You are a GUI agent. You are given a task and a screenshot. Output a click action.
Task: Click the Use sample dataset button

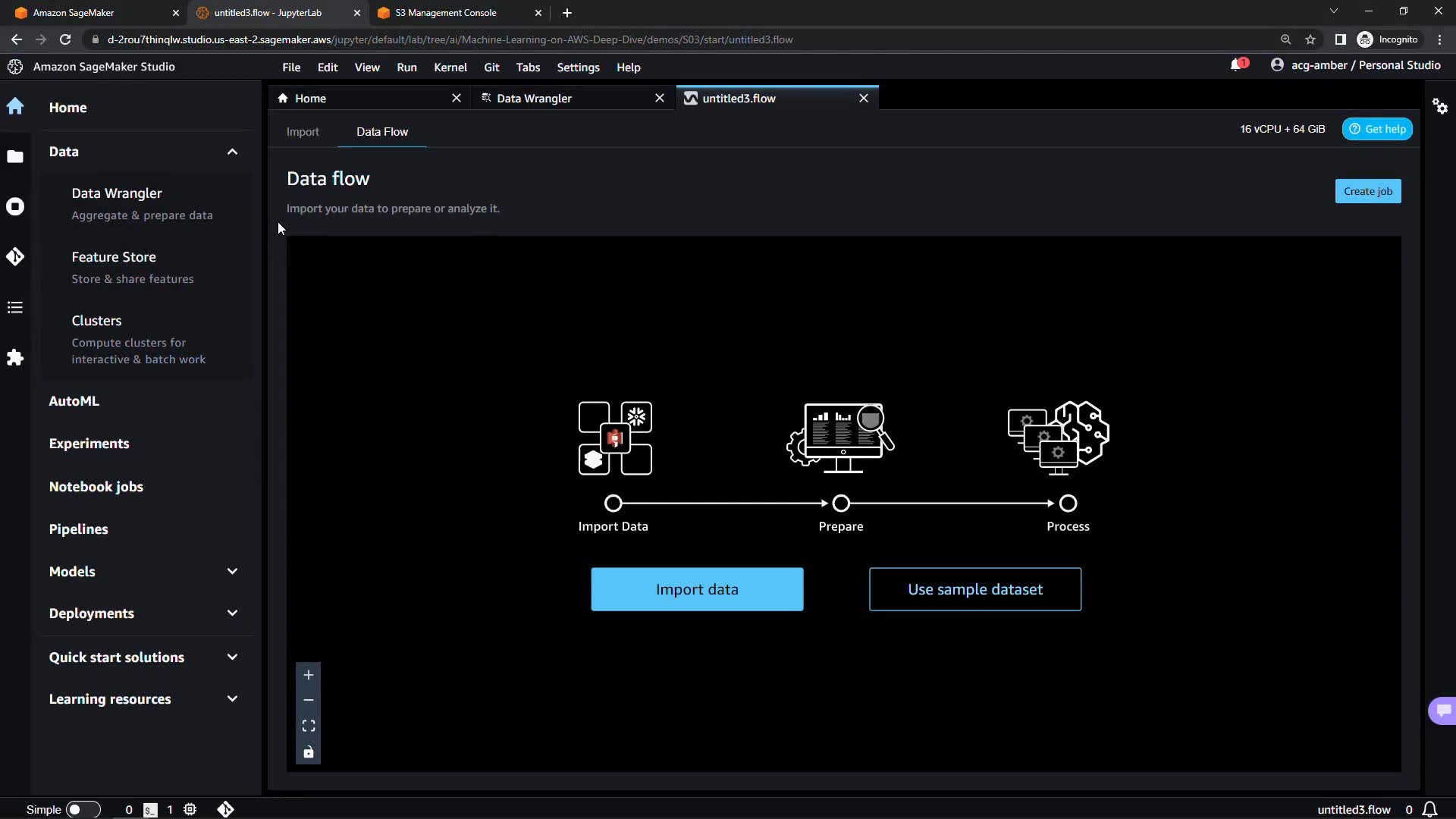(x=974, y=589)
